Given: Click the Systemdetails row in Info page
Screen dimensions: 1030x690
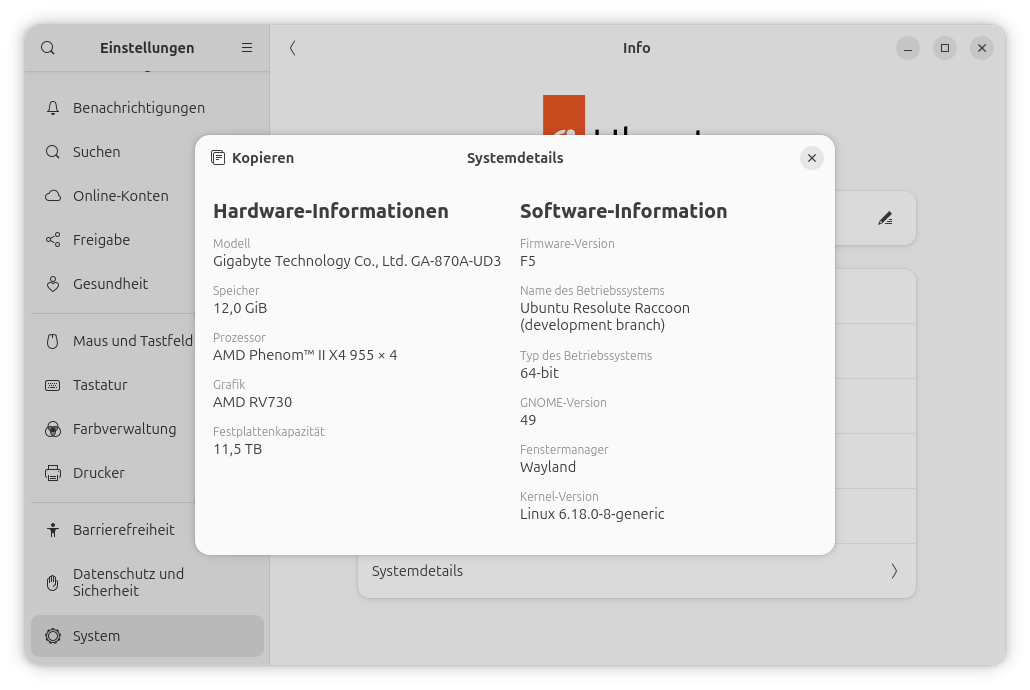Looking at the screenshot, I should pos(637,571).
